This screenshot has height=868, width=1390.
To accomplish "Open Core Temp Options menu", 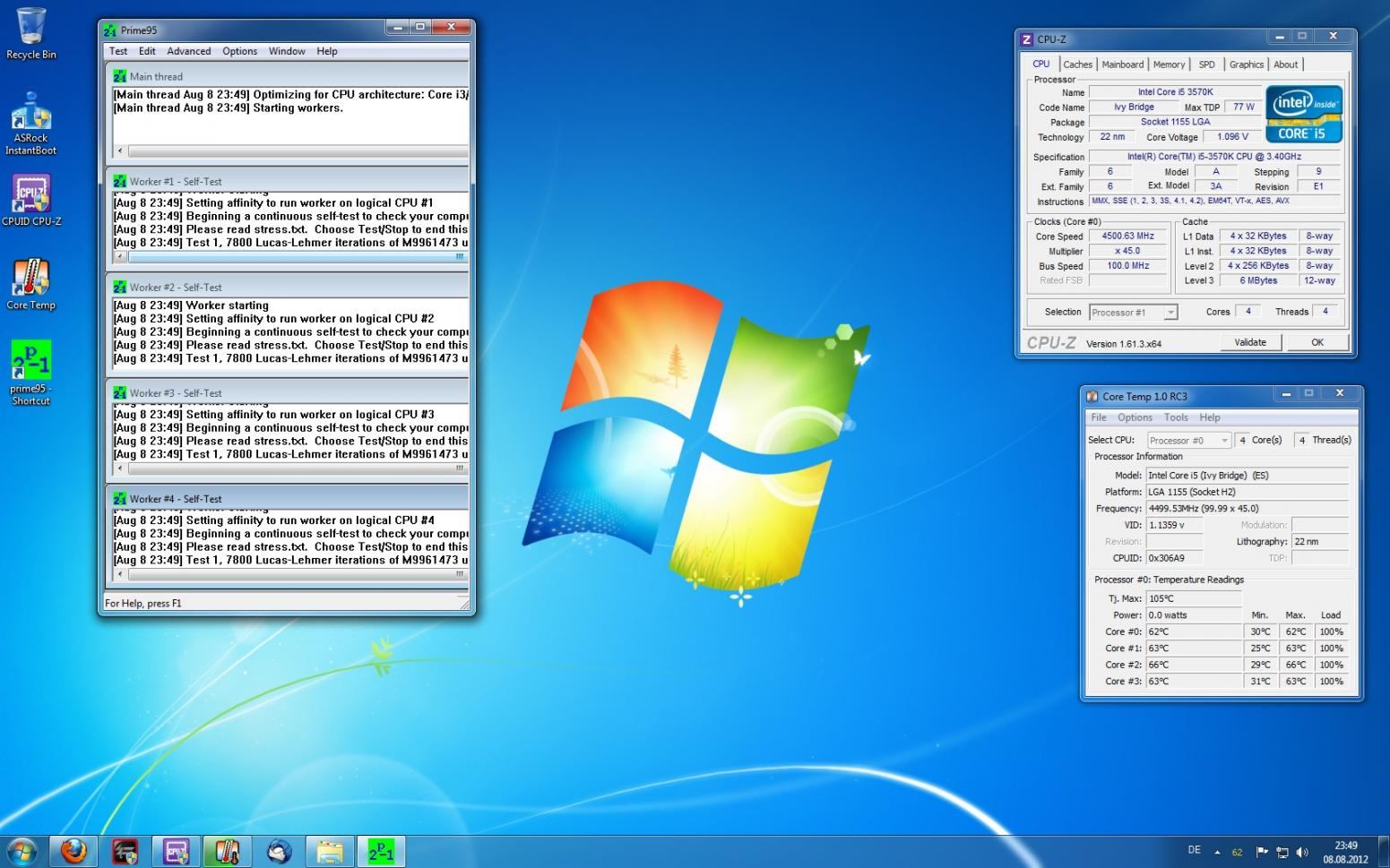I will point(1135,417).
